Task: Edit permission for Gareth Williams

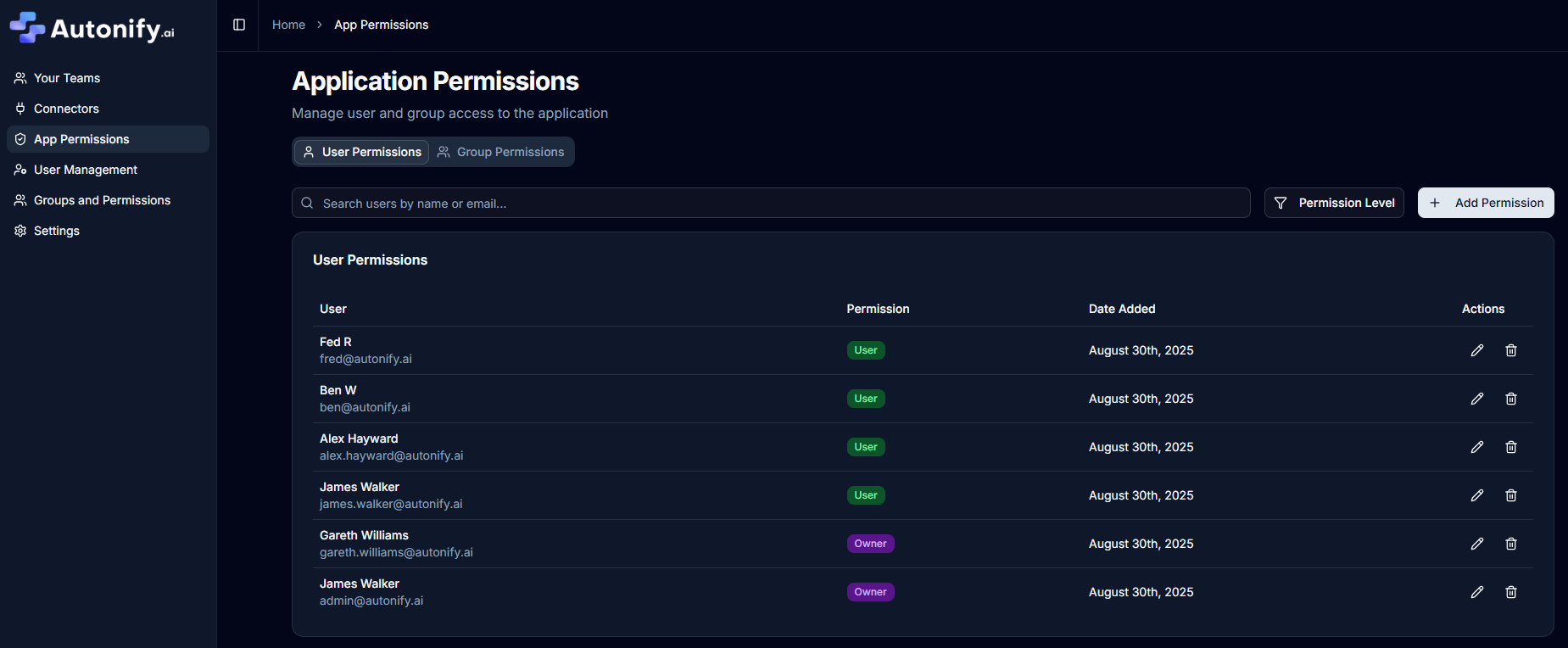Action: (1477, 544)
